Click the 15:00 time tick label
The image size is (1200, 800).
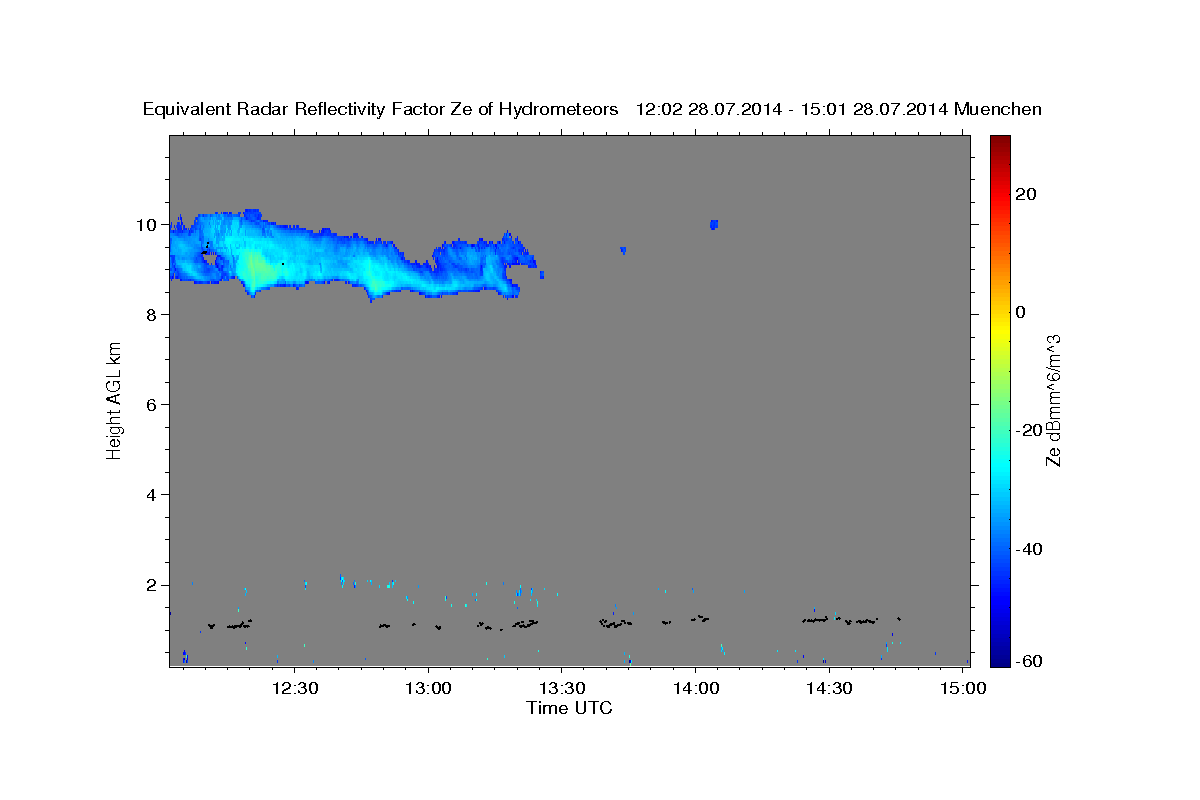point(961,689)
